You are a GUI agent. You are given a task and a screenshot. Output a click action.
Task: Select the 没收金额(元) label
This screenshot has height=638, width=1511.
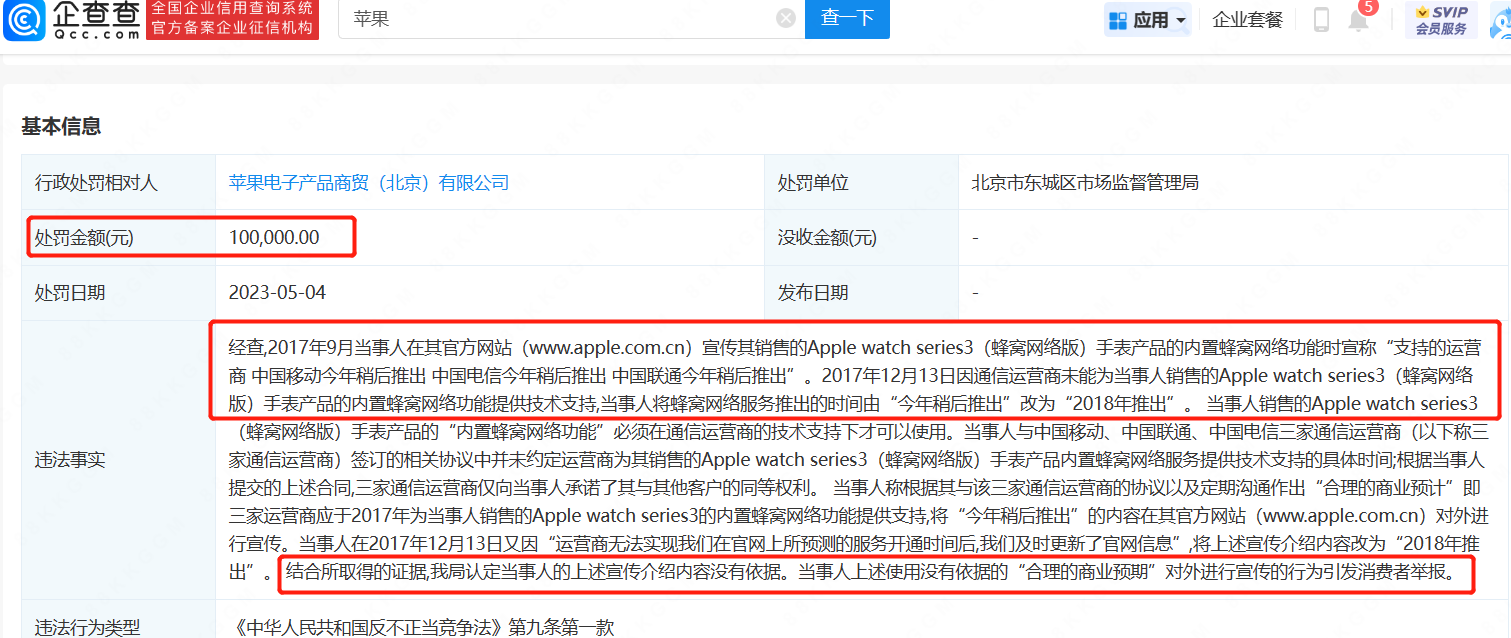pos(827,238)
